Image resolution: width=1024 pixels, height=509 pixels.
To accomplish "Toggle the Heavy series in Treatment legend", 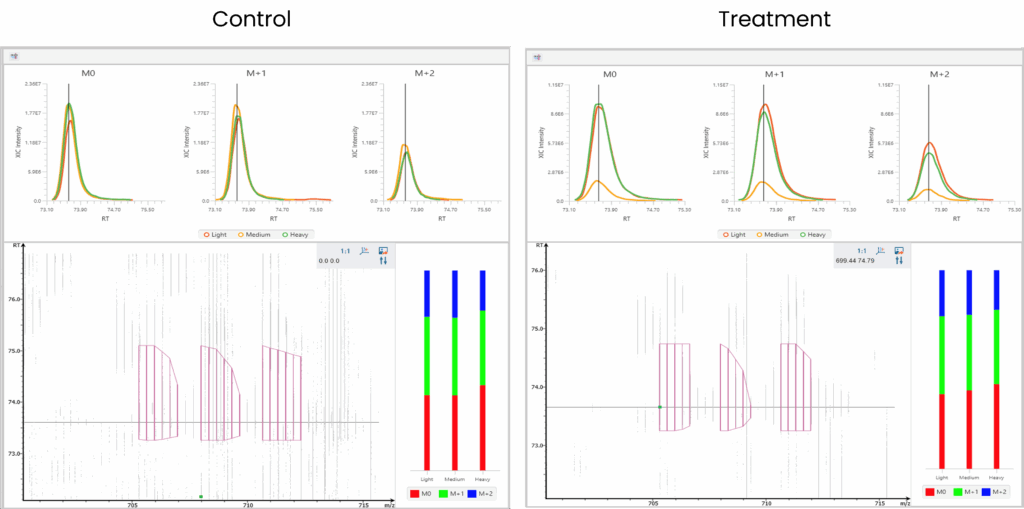I will coord(814,234).
